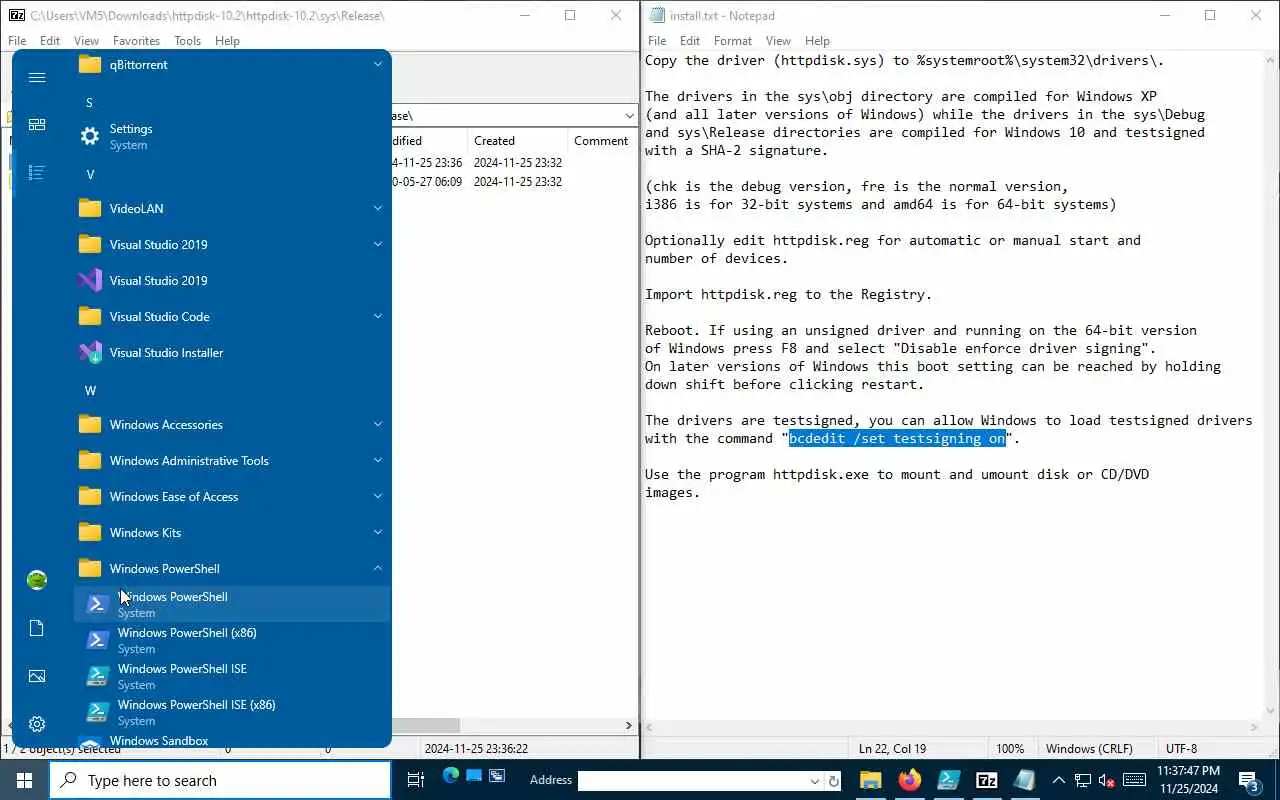The width and height of the screenshot is (1280, 800).
Task: Open the Start menu hamburger expand icon
Action: tap(37, 77)
